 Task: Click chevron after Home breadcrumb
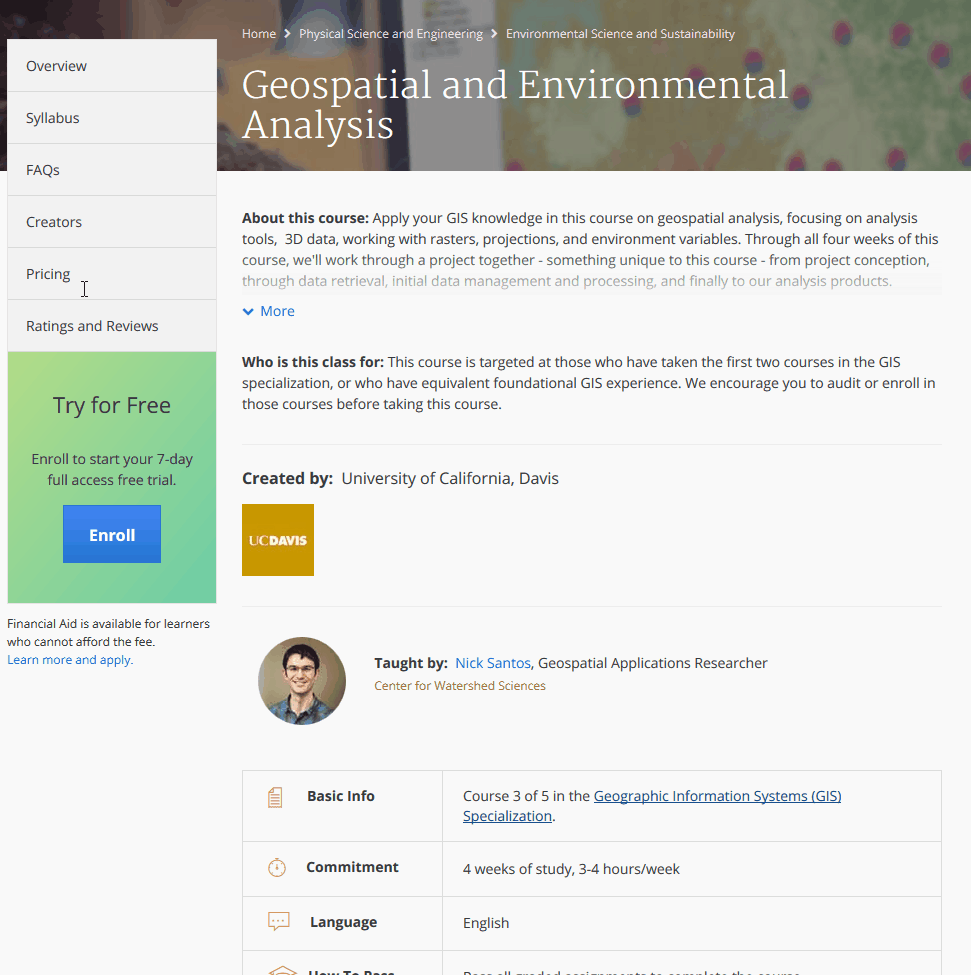click(x=287, y=34)
